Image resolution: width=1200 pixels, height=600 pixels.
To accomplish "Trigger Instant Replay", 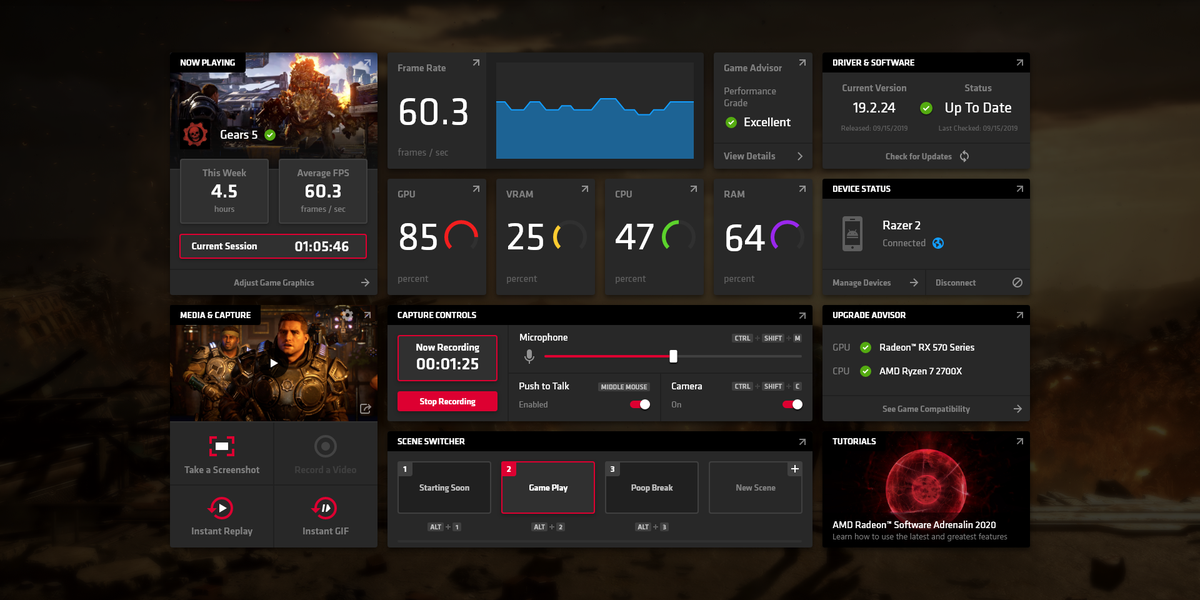I will (222, 509).
